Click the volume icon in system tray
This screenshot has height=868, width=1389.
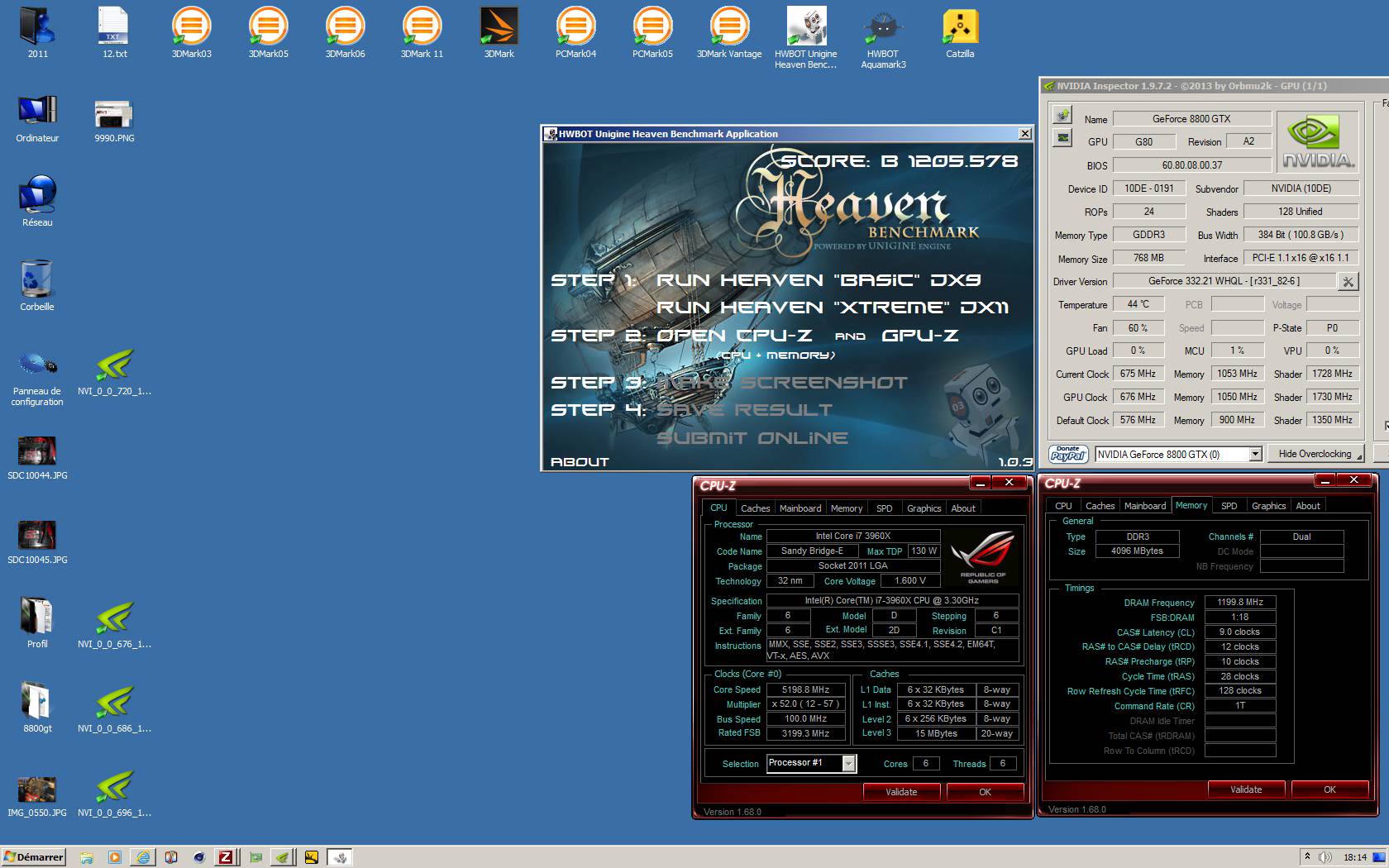point(1325,857)
